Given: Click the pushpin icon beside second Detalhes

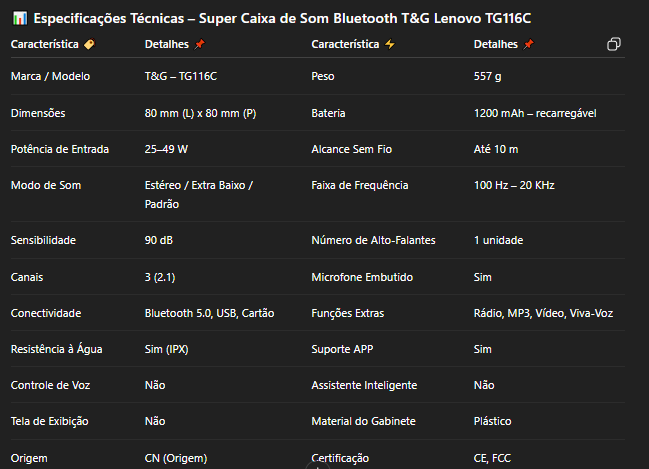Looking at the screenshot, I should pyautogui.click(x=529, y=44).
